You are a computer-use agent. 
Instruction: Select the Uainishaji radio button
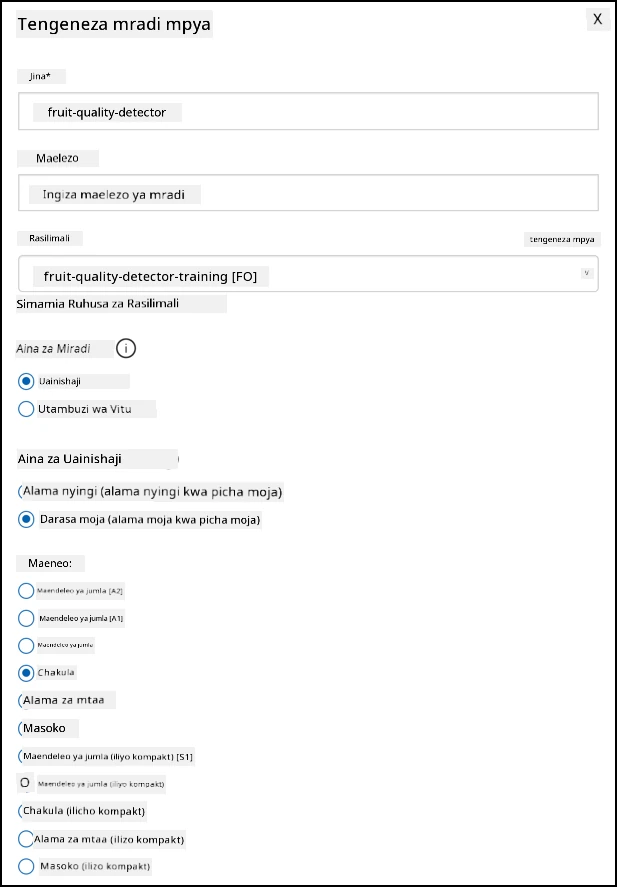coord(26,381)
